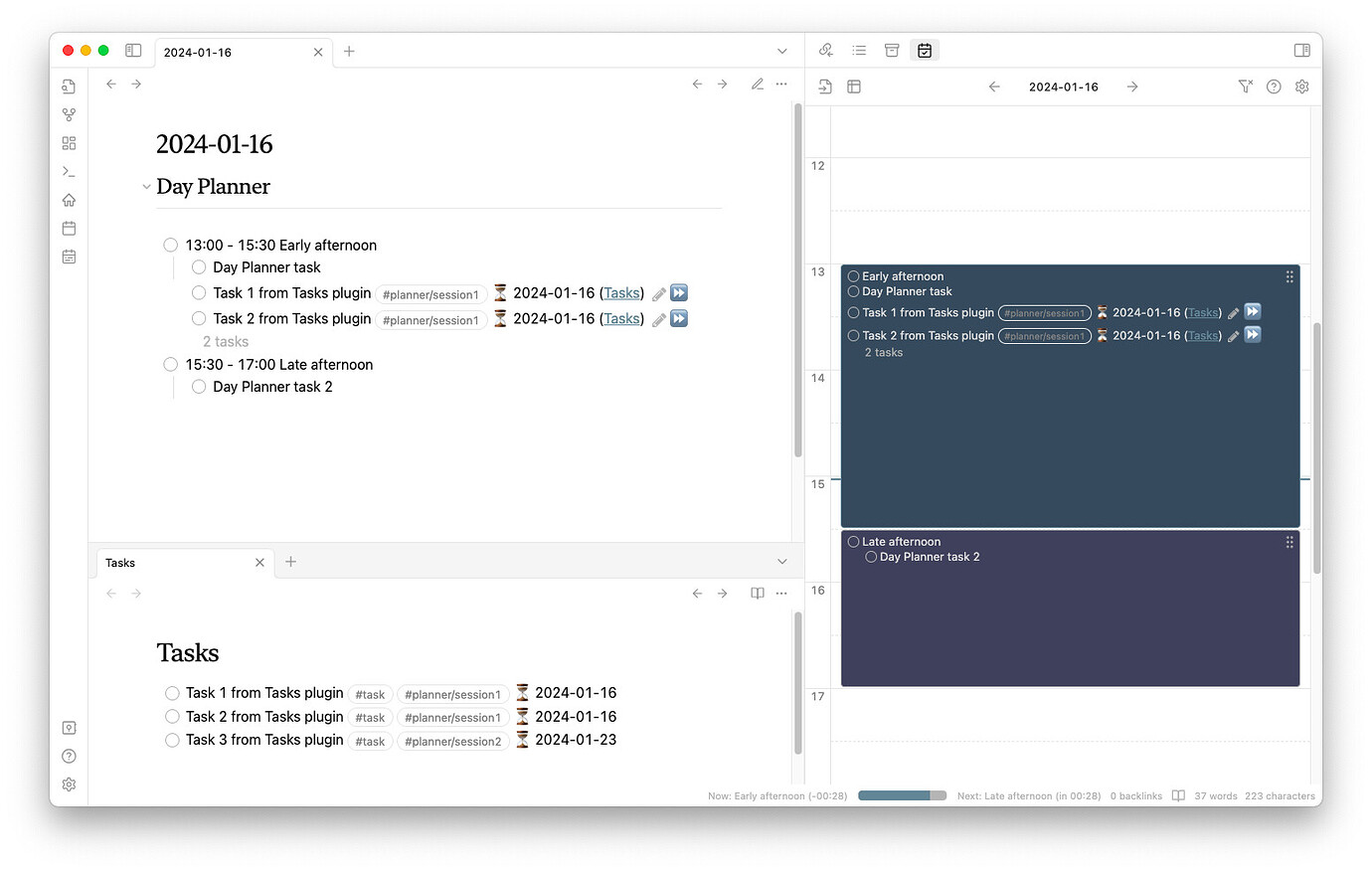The height and width of the screenshot is (871, 1372).
Task: Click the Day Planner progress bar in status bar
Action: coord(900,795)
